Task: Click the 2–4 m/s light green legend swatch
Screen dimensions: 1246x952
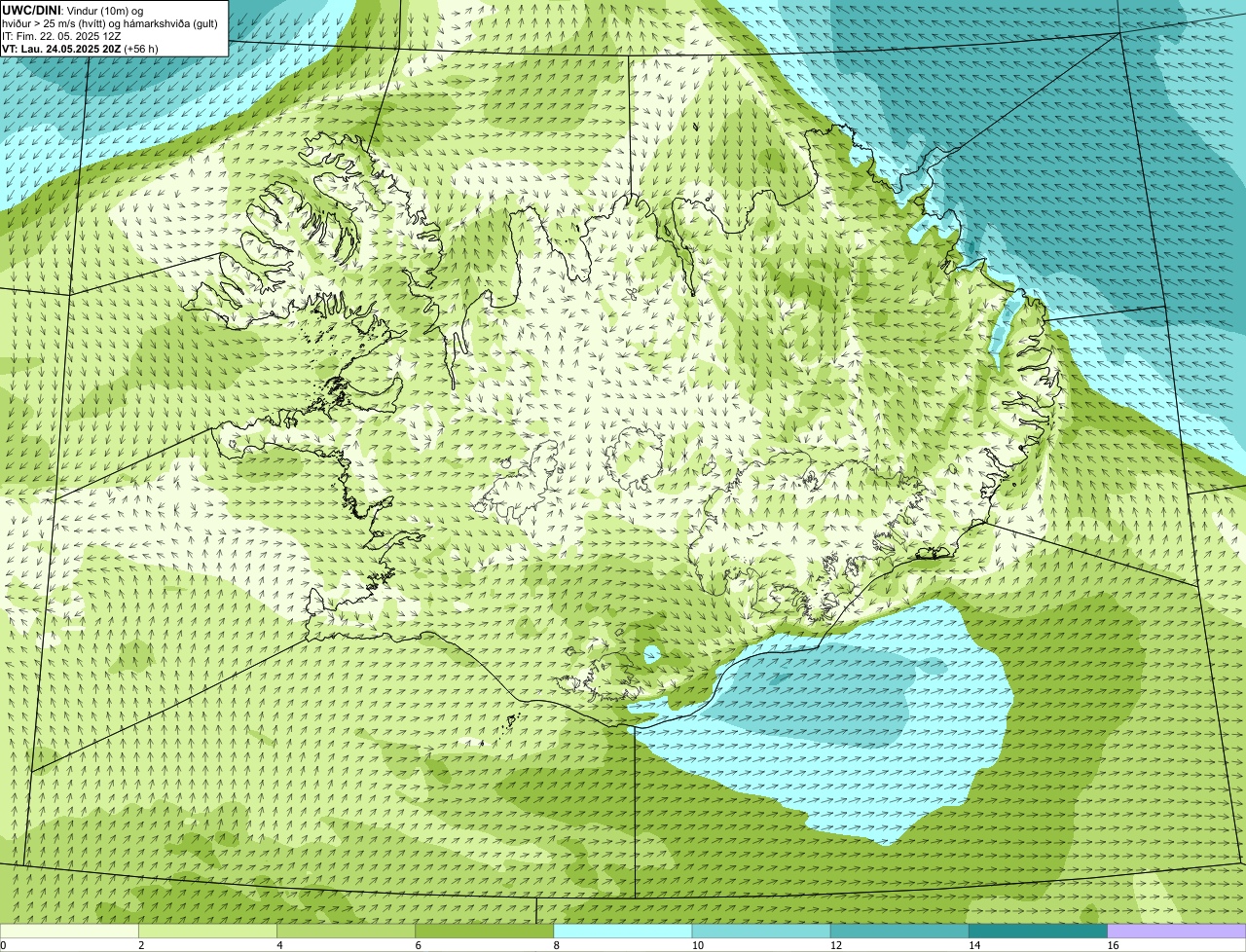Action: [207, 931]
